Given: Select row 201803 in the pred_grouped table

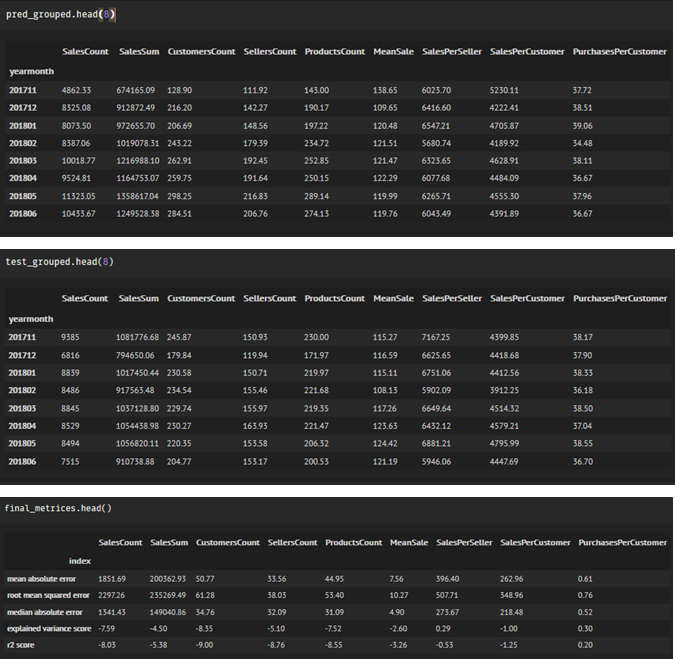Looking at the screenshot, I should coord(338,161).
